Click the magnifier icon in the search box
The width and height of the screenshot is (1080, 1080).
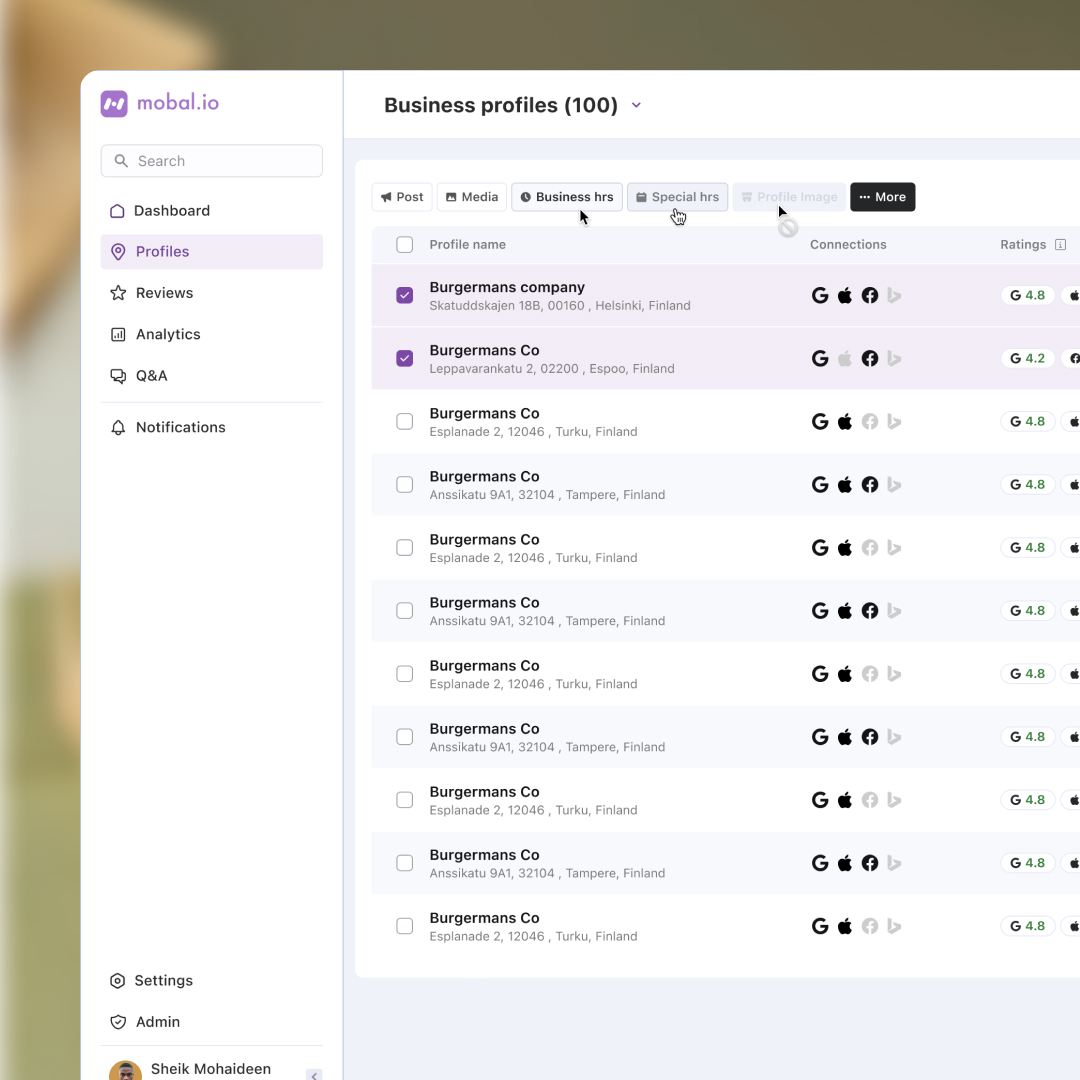[121, 160]
